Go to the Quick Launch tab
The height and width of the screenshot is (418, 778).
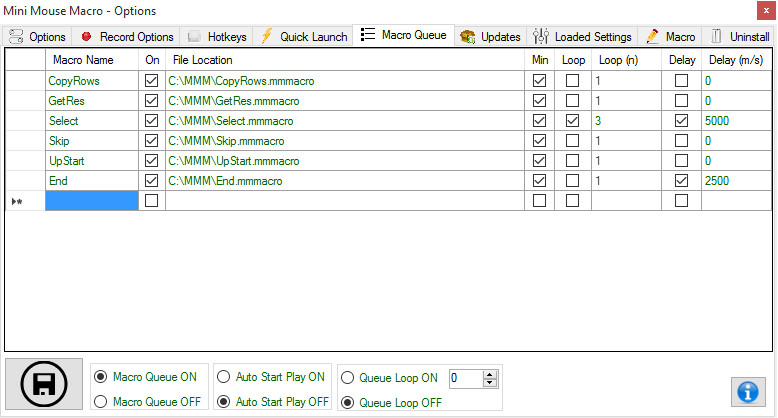click(304, 37)
